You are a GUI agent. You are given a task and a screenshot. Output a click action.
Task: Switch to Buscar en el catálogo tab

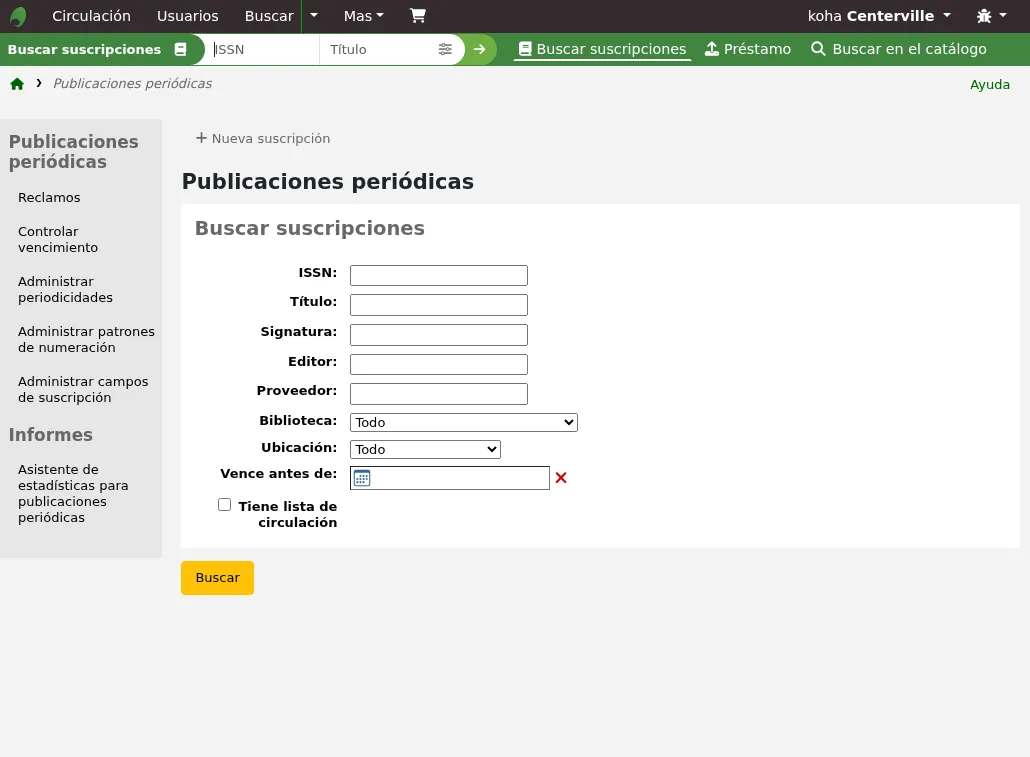point(899,49)
